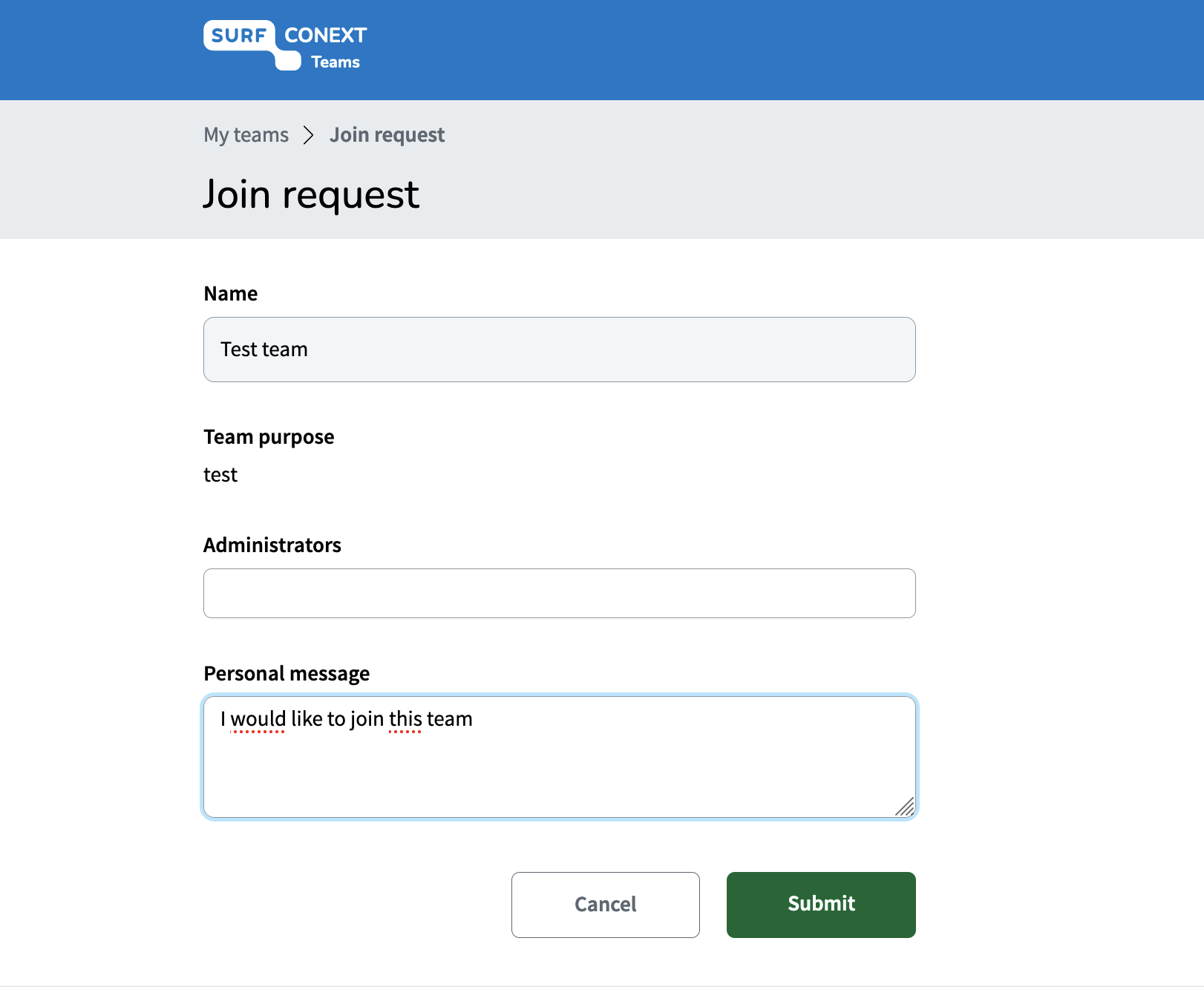Click the breadcrumb chevron separator
Screen dimensions: 1204x987
tap(309, 135)
